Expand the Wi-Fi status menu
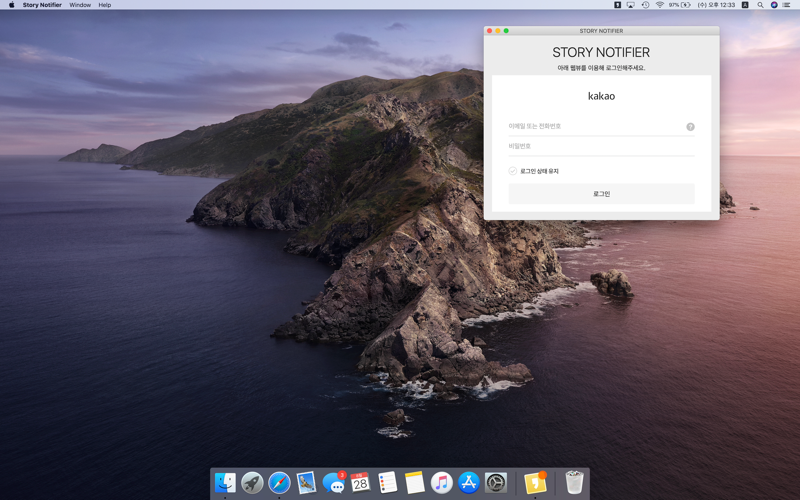800x500 pixels. tap(659, 5)
